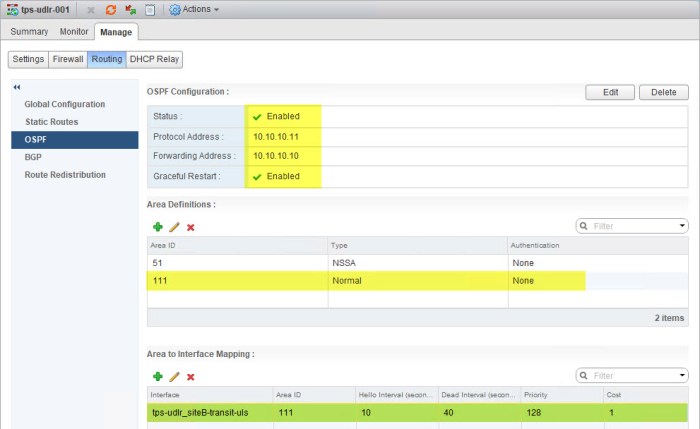Select the area 111 Normal row
Screen dimensions: 700x429
[x=417, y=281]
